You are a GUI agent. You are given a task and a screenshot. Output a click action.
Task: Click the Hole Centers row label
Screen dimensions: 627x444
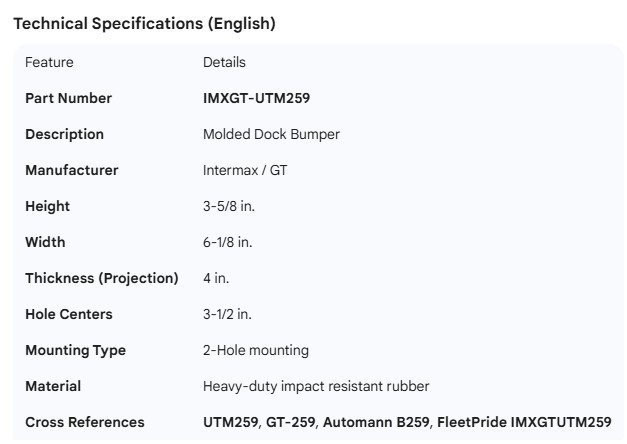click(68, 314)
